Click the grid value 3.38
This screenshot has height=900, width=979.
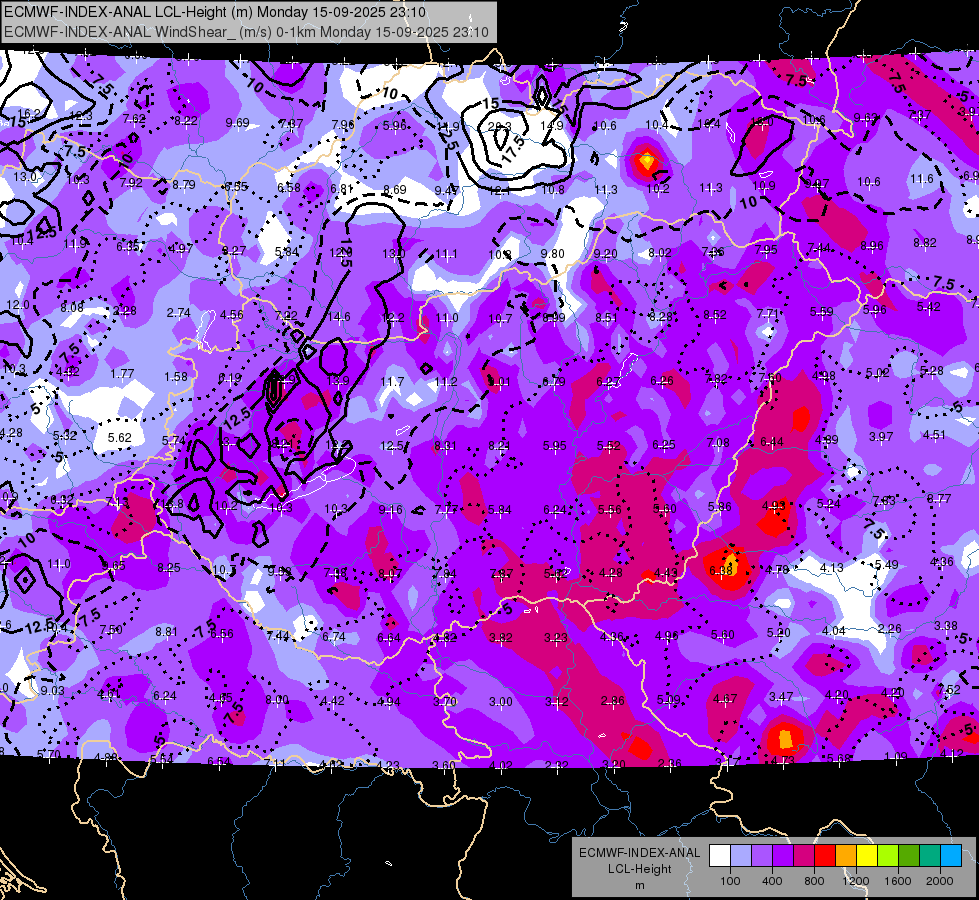[x=945, y=625]
